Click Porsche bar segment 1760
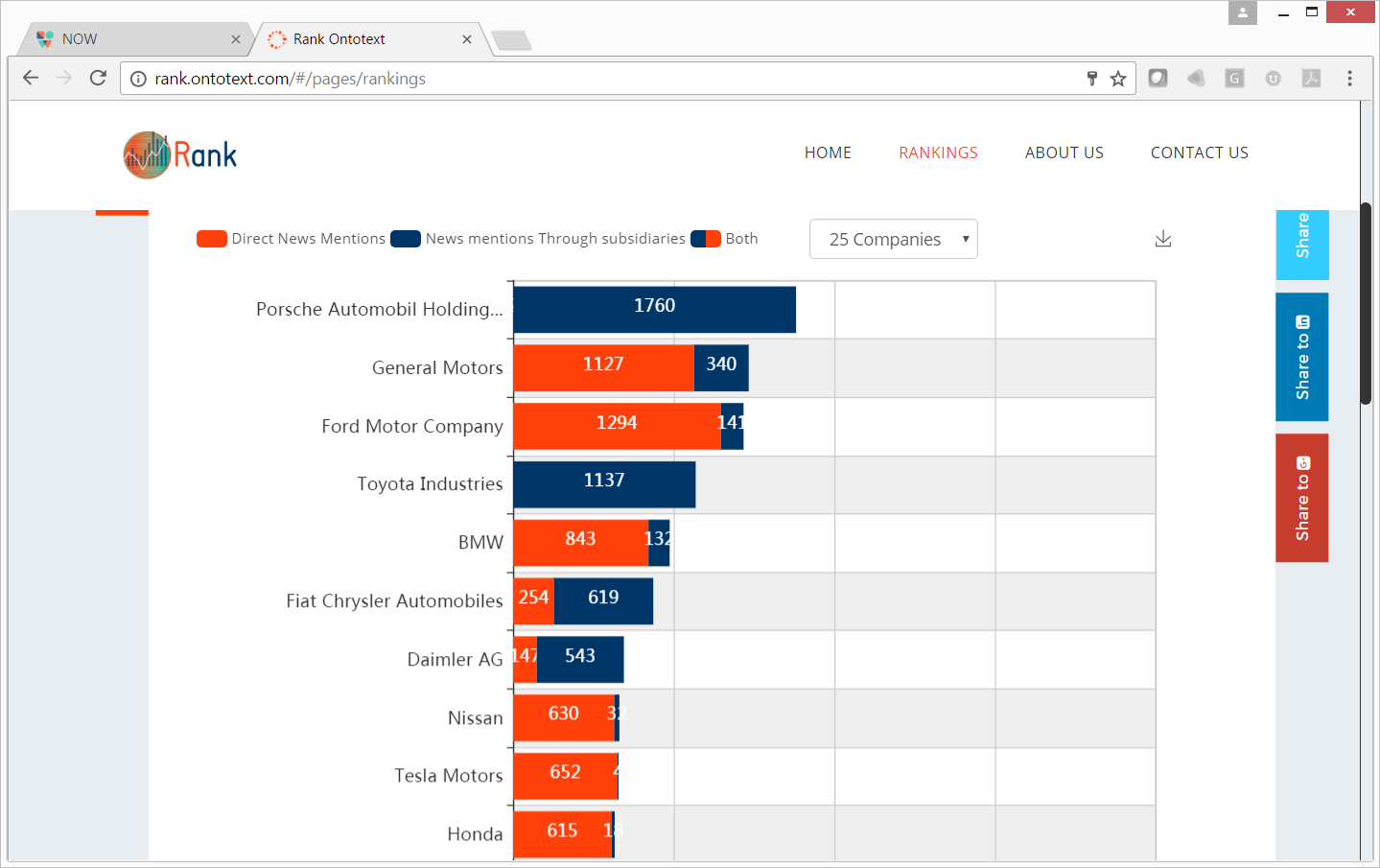The image size is (1380, 868). click(x=654, y=310)
